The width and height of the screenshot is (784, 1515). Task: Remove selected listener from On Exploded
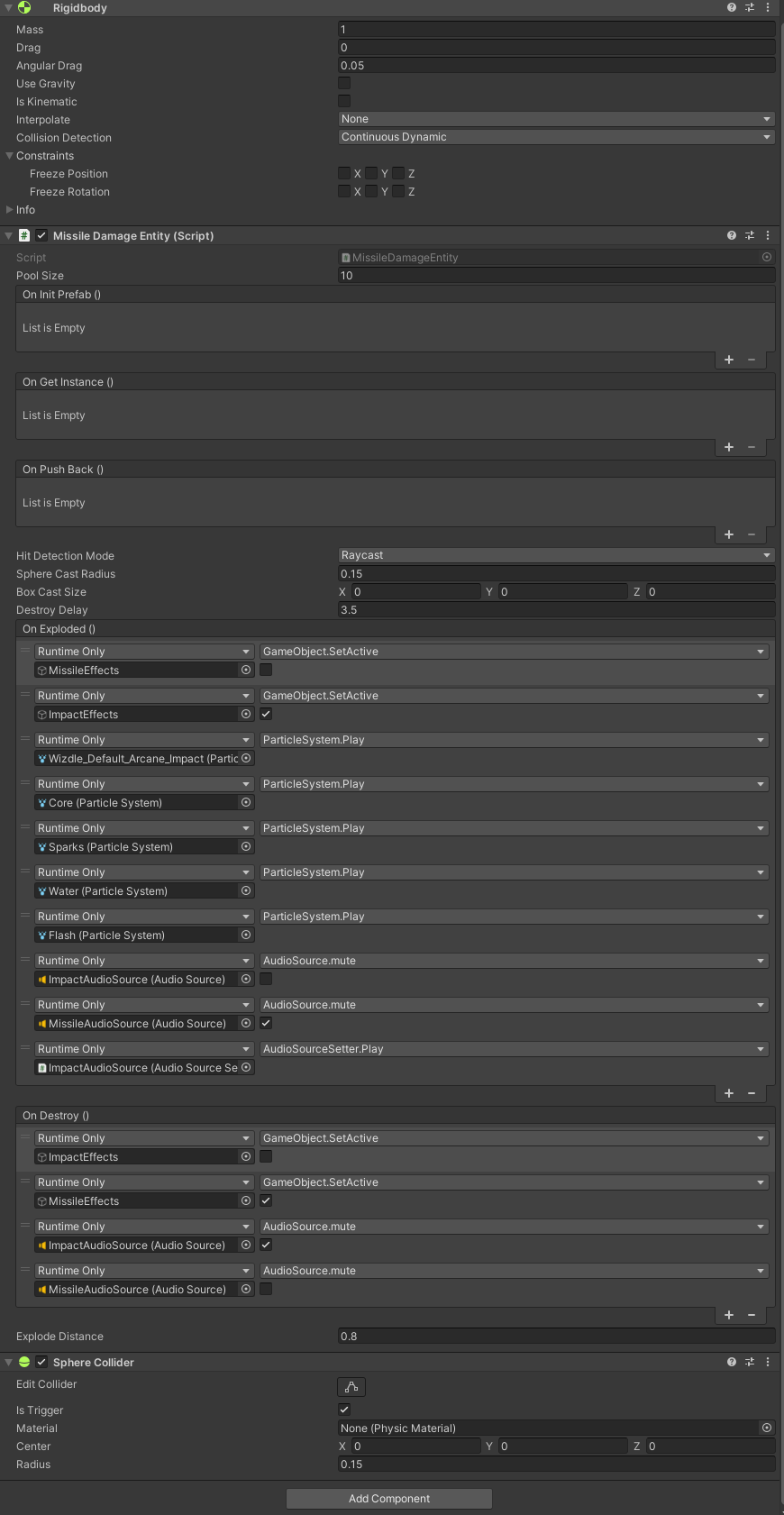tap(752, 1093)
